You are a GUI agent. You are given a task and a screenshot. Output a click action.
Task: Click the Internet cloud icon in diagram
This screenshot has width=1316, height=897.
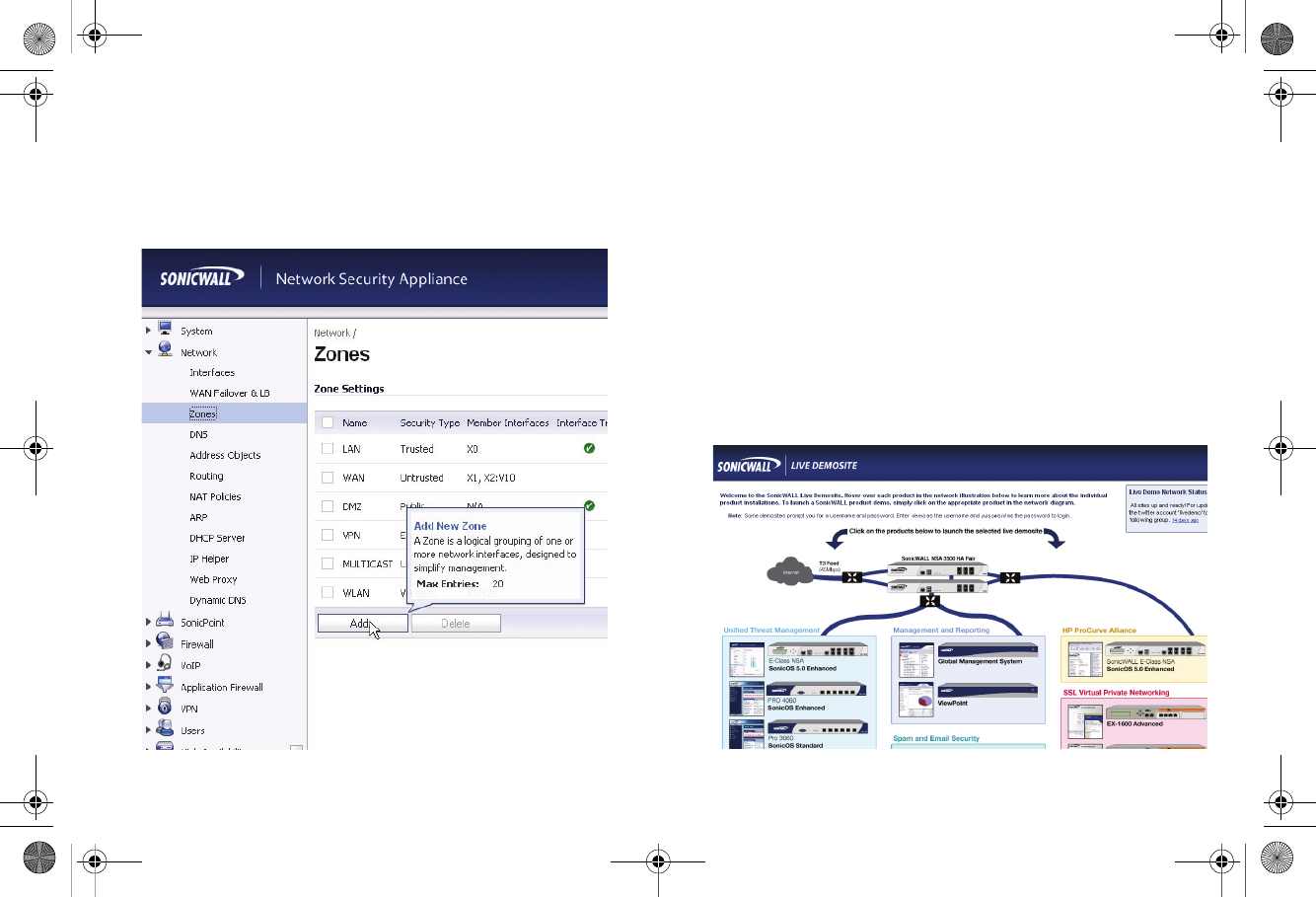point(790,571)
